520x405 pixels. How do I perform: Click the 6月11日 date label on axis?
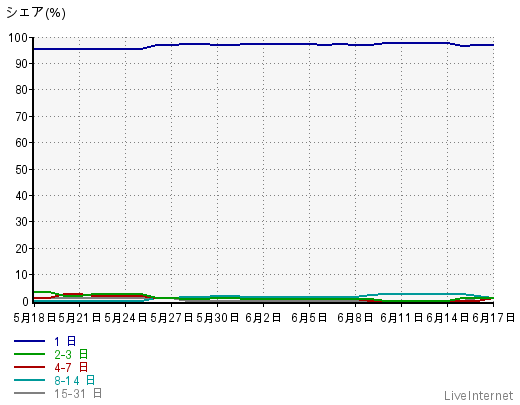pyautogui.click(x=401, y=318)
